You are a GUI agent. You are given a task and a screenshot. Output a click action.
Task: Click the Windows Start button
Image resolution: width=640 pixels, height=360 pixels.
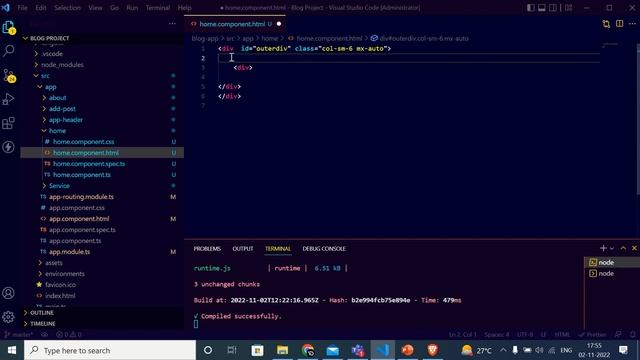pos(12,350)
